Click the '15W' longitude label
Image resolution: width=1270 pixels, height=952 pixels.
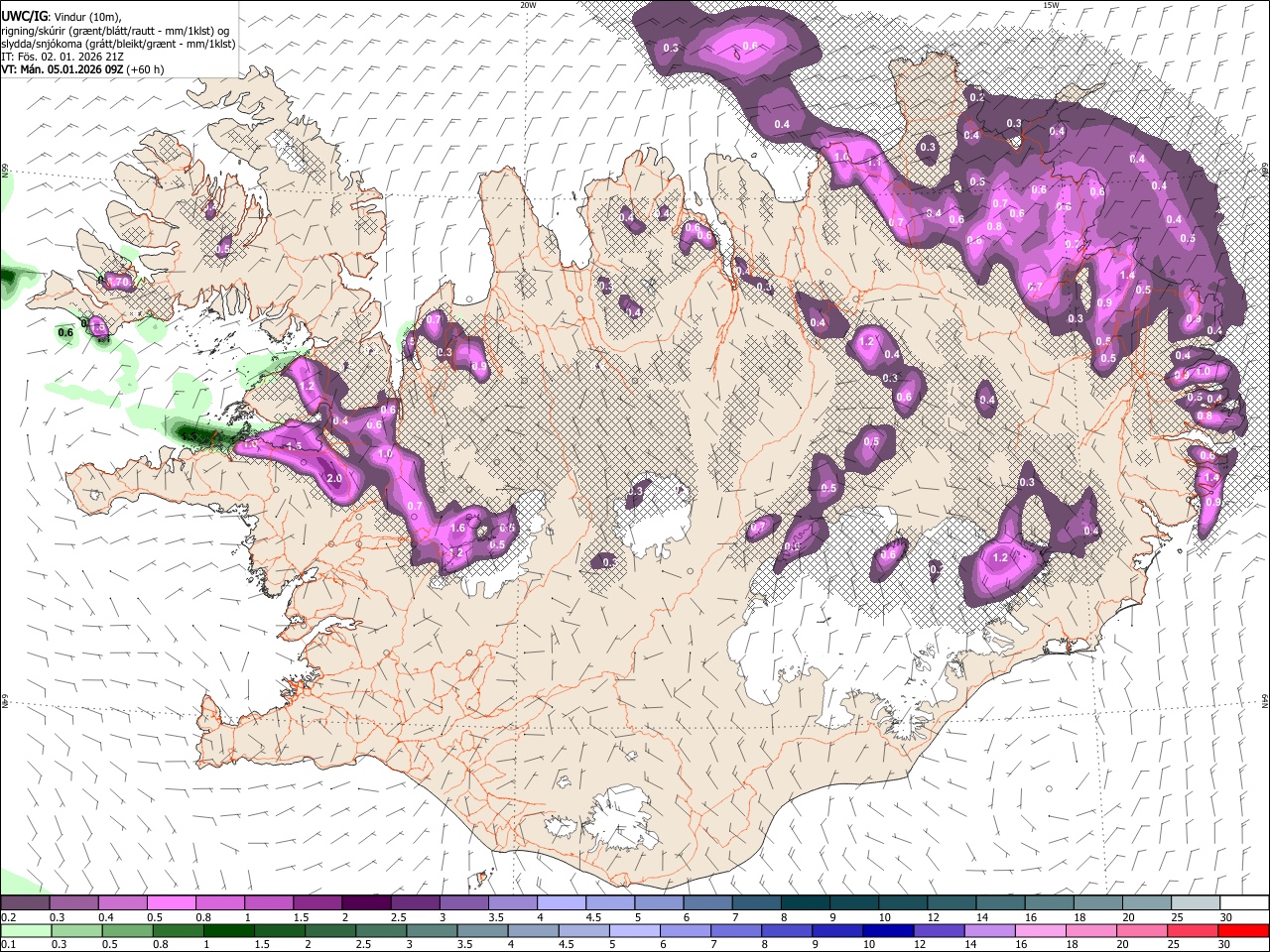[x=1051, y=5]
